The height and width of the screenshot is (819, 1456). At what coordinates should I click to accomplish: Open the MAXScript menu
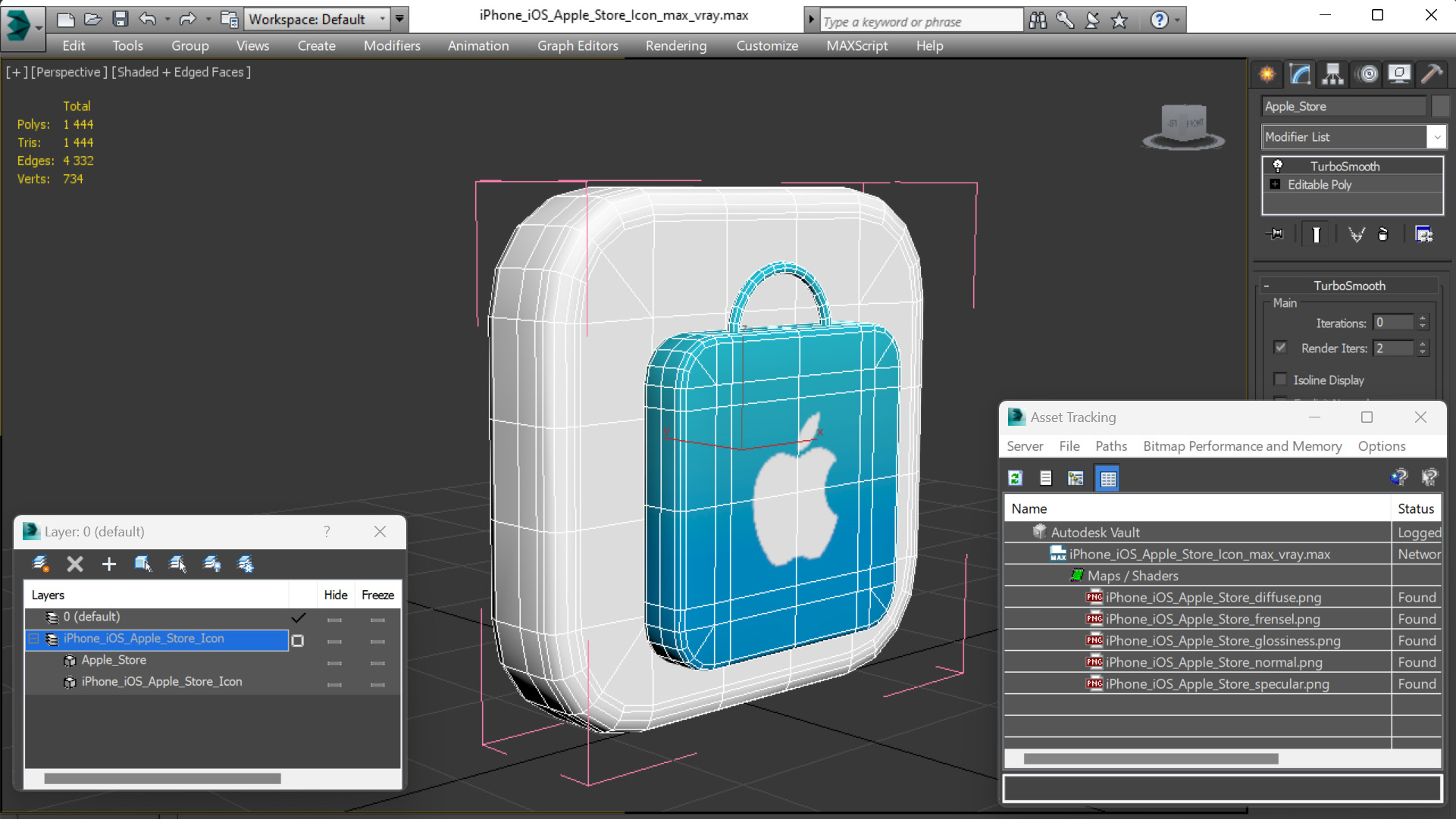(x=857, y=45)
